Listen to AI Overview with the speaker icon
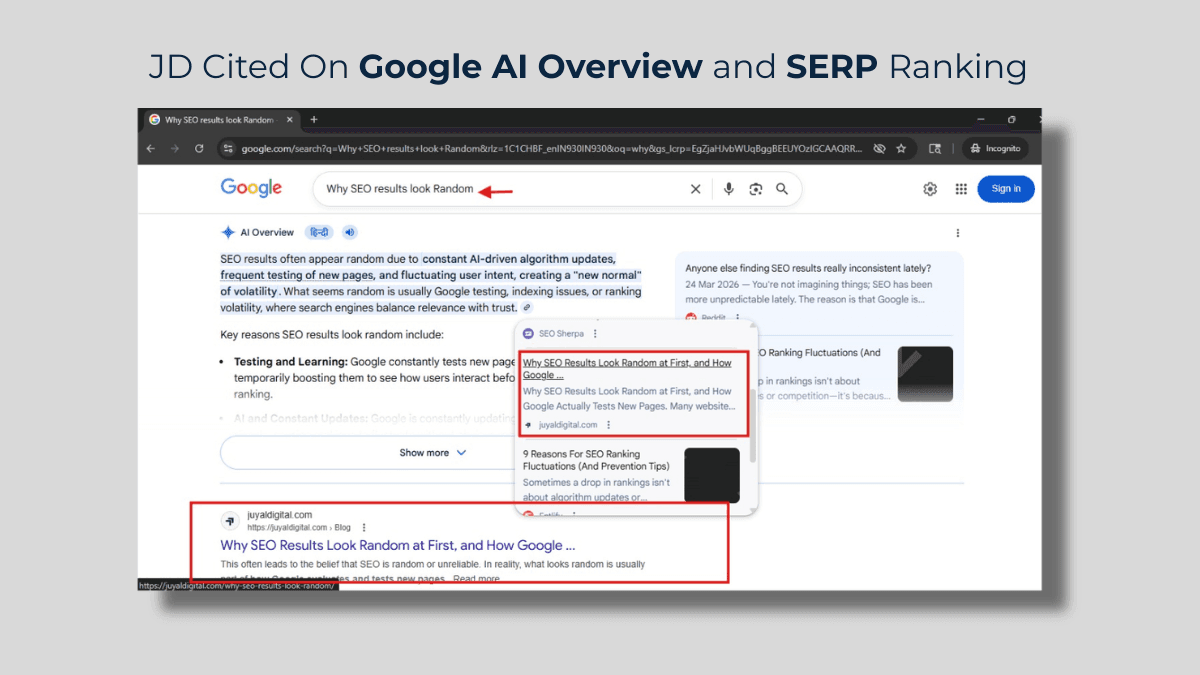 [350, 232]
